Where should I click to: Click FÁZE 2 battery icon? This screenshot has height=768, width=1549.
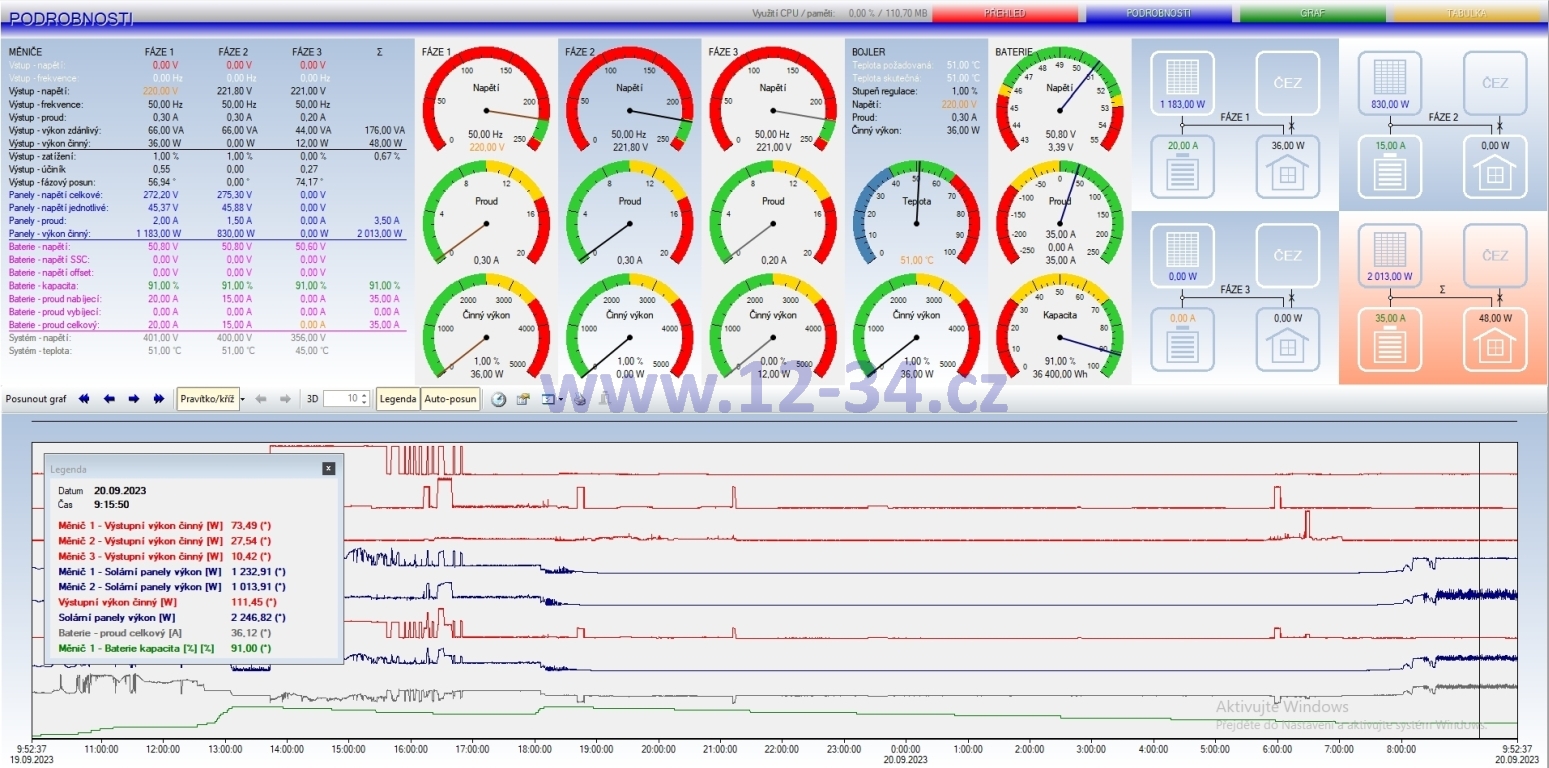pyautogui.click(x=1390, y=166)
